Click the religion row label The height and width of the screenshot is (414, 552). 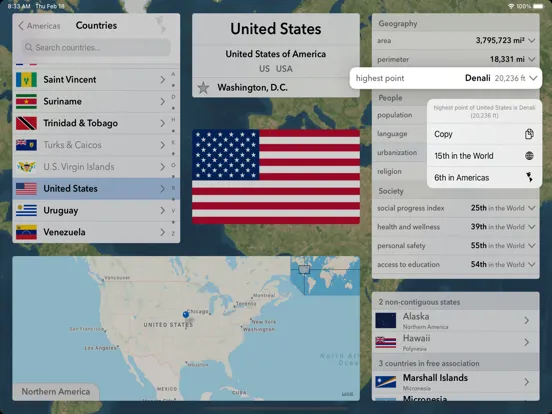point(389,171)
